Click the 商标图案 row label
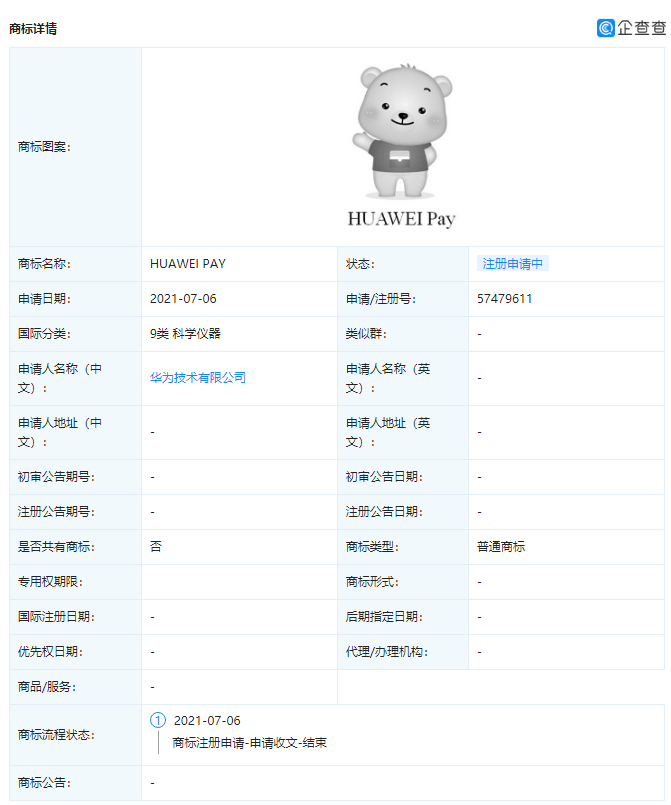The image size is (671, 805). pos(44,147)
